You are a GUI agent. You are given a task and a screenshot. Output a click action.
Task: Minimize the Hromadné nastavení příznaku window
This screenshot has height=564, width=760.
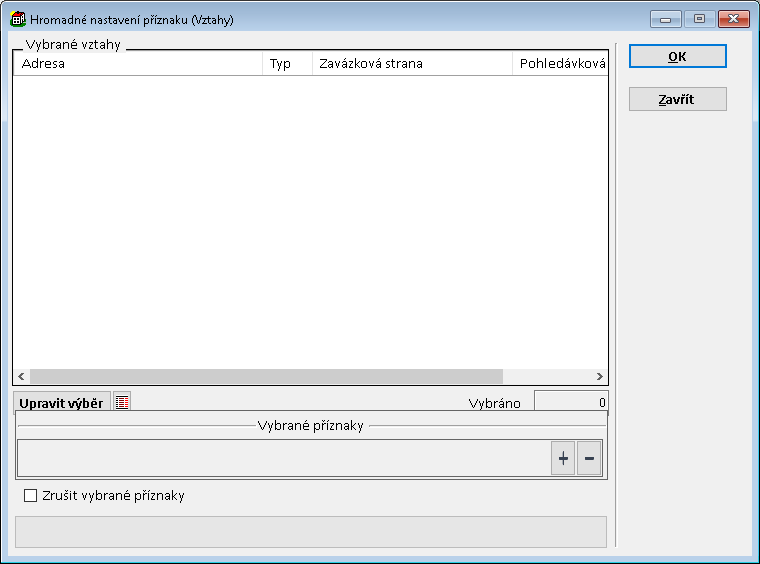pyautogui.click(x=665, y=19)
